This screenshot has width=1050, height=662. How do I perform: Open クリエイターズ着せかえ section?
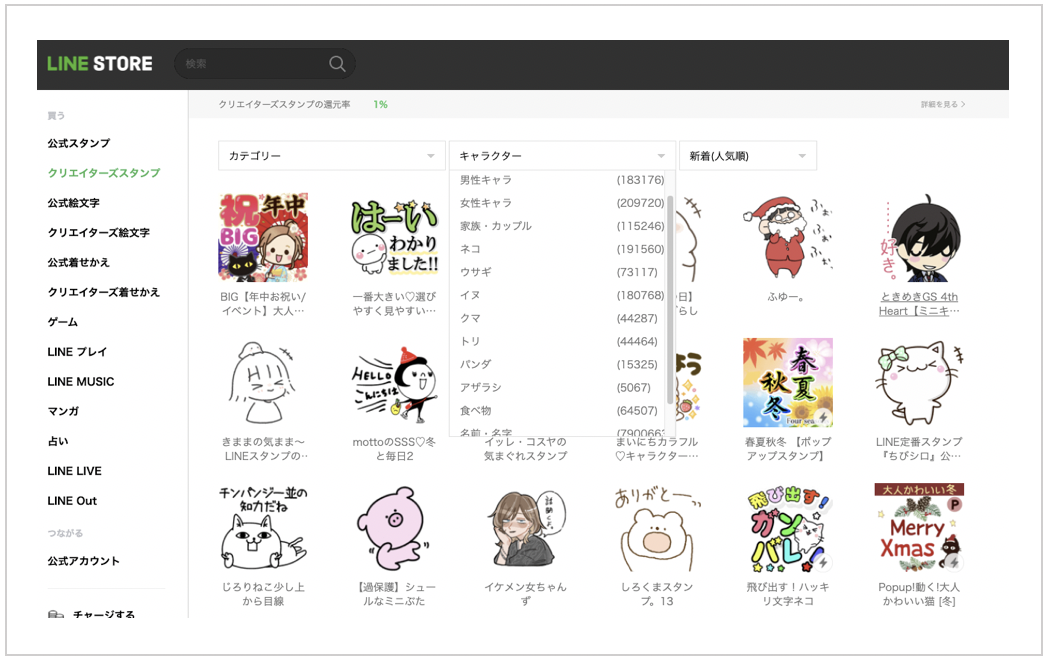click(104, 292)
